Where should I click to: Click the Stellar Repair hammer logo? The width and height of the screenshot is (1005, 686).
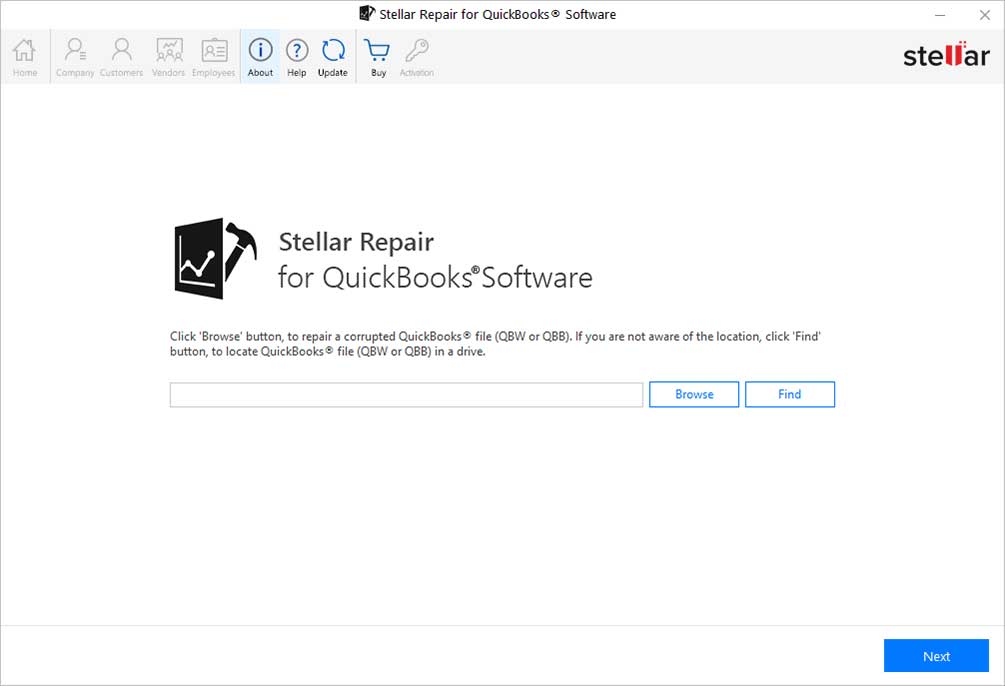point(213,258)
